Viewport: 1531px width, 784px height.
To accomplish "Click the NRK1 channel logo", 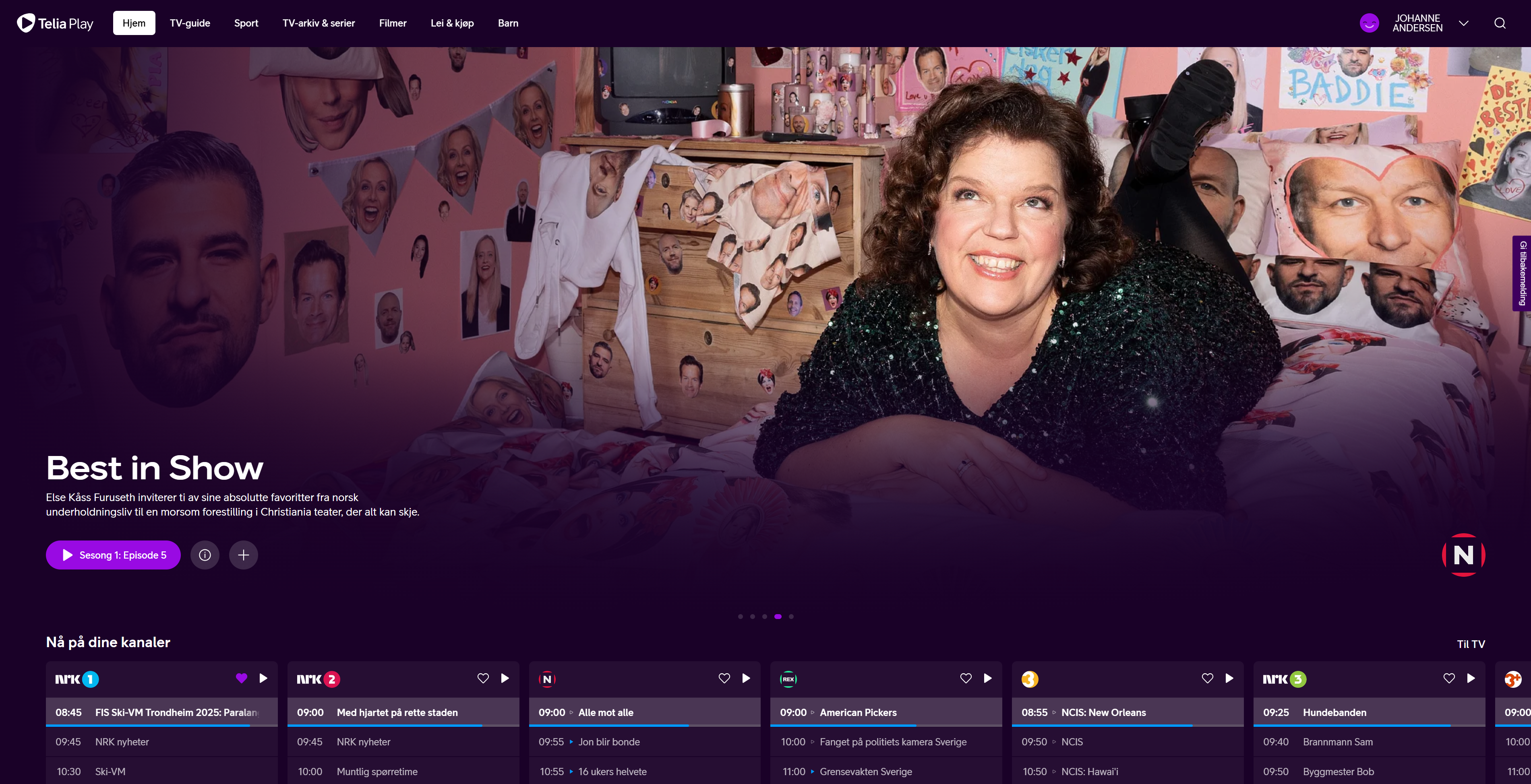I will (x=77, y=679).
